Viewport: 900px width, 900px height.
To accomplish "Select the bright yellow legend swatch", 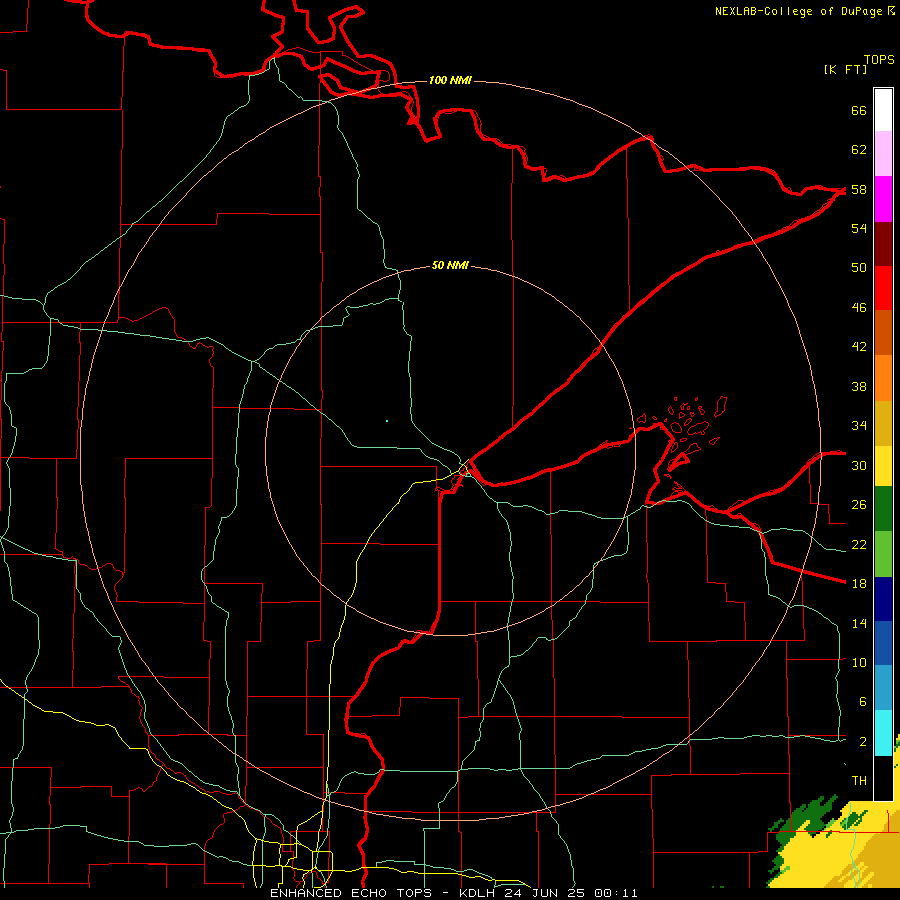I will [x=883, y=465].
